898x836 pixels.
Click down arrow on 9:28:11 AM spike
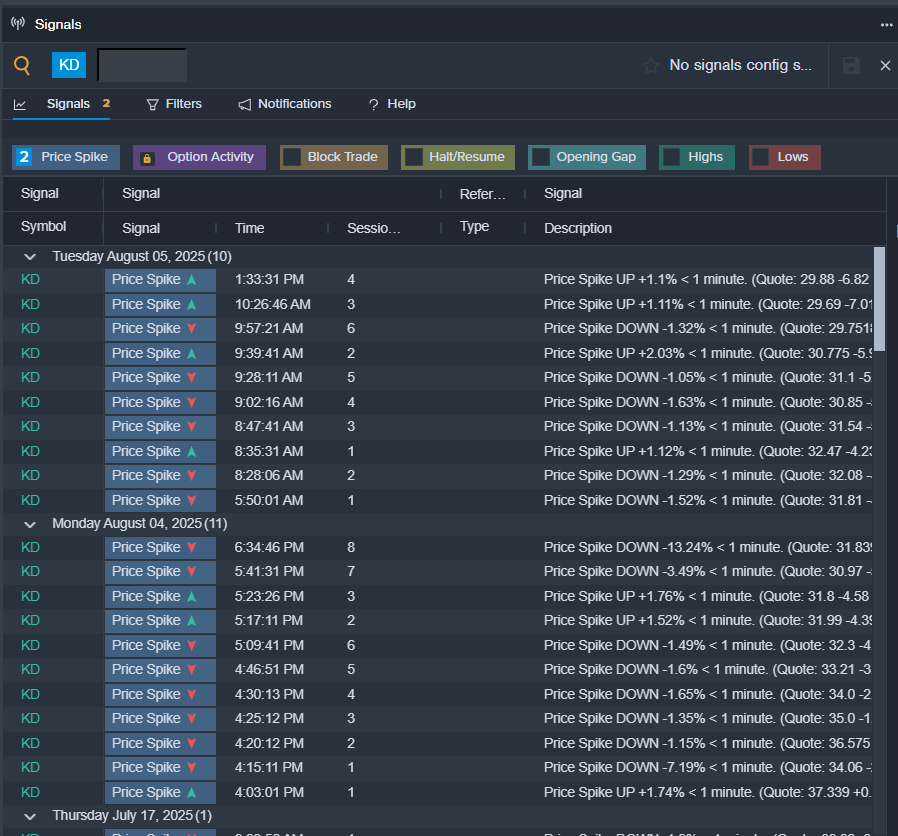pyautogui.click(x=192, y=377)
